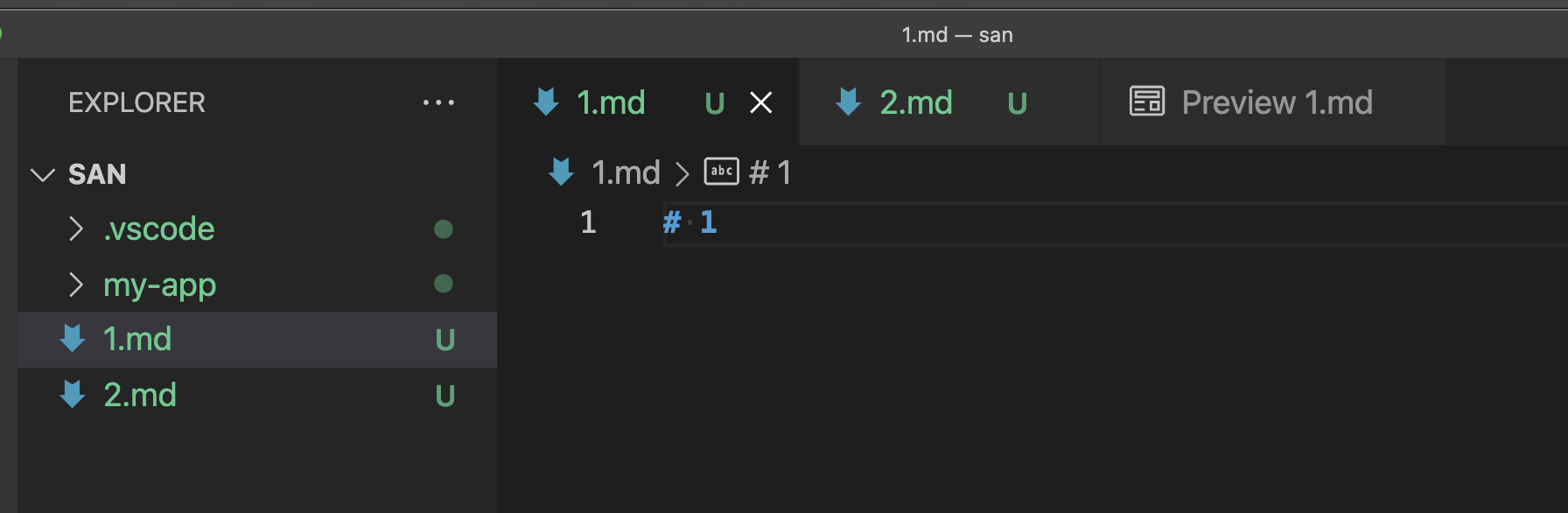Image resolution: width=1568 pixels, height=513 pixels.
Task: Click the 1.md icon in the breadcrumb bar
Action: pos(560,172)
